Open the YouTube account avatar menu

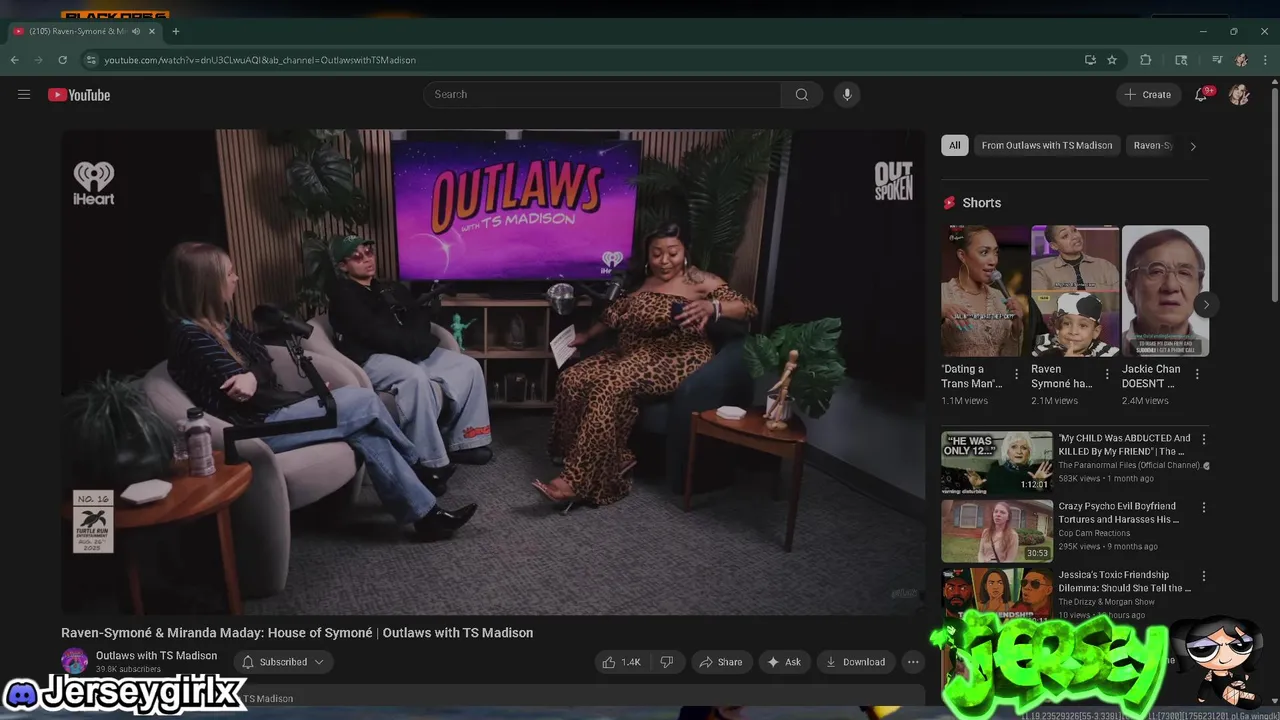1239,95
